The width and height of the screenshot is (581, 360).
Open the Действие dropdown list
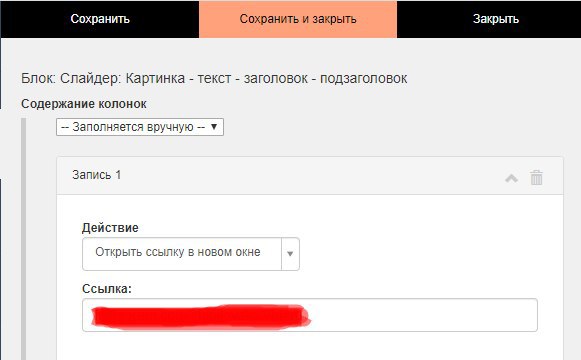(190, 254)
